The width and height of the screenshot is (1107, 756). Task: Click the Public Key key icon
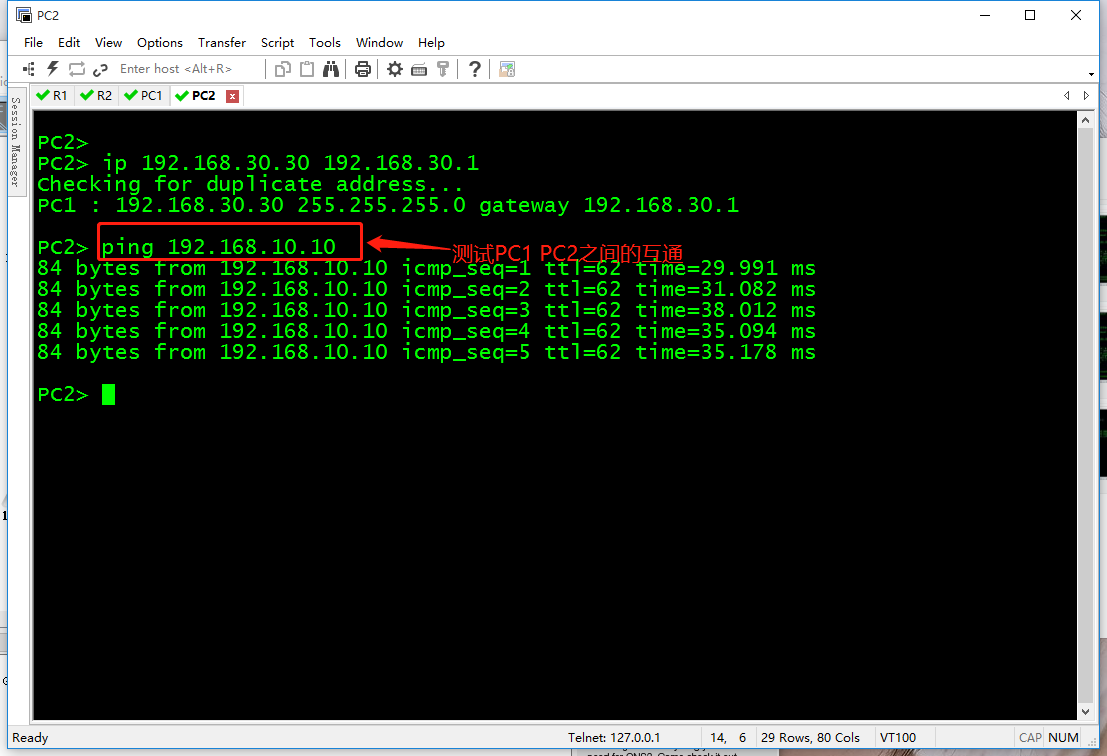[443, 69]
